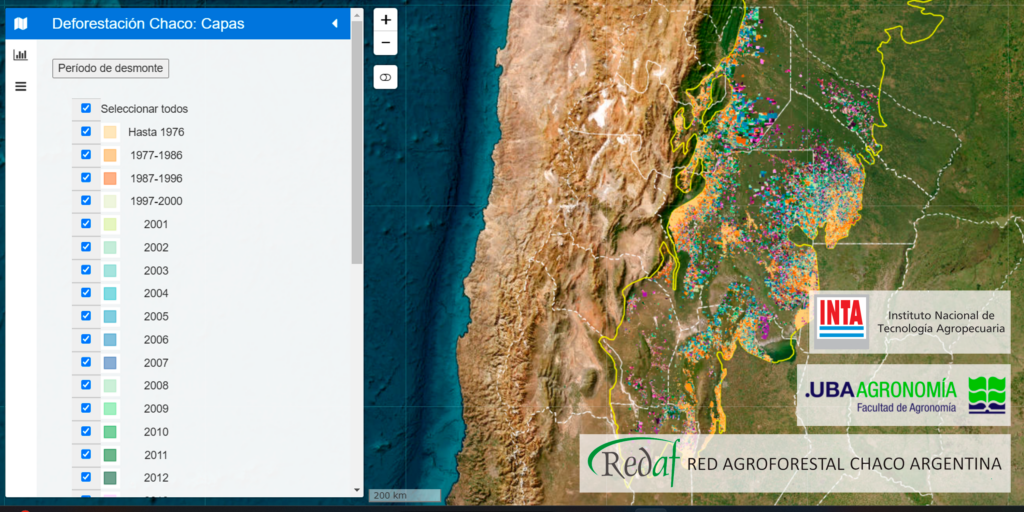The image size is (1024, 512).
Task: Click the 1997-2000 color swatch
Action: point(110,201)
